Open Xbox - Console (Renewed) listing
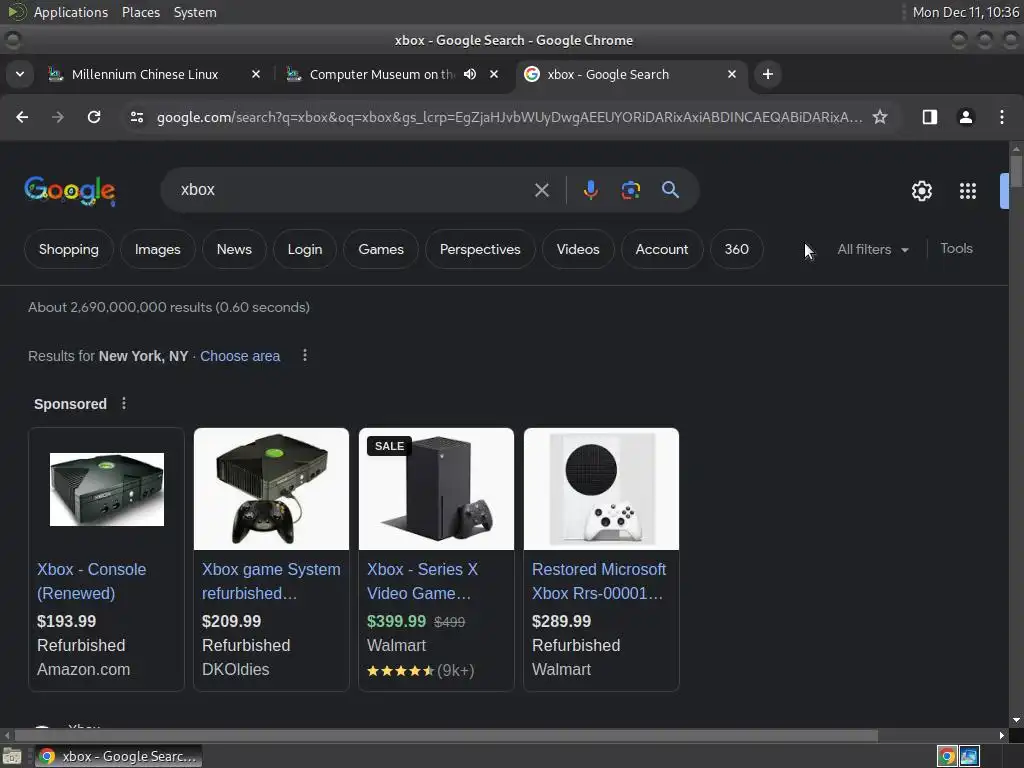 click(91, 581)
